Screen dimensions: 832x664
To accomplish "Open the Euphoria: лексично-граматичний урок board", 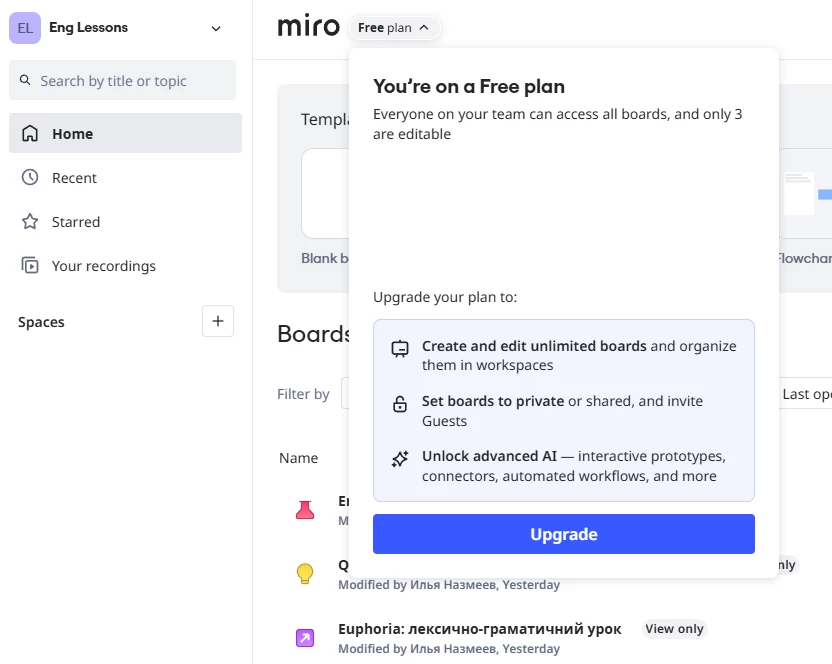I will (480, 629).
